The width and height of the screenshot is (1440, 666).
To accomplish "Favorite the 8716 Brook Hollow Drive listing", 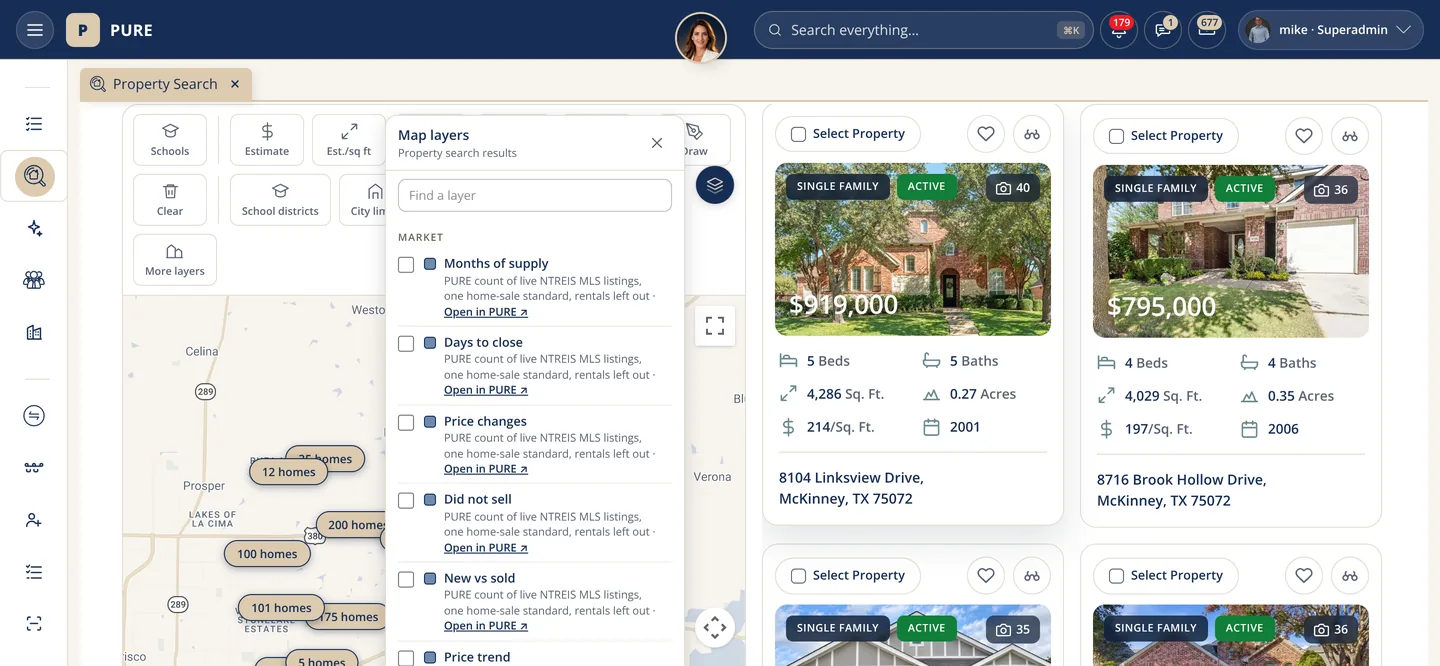I will coord(1304,135).
